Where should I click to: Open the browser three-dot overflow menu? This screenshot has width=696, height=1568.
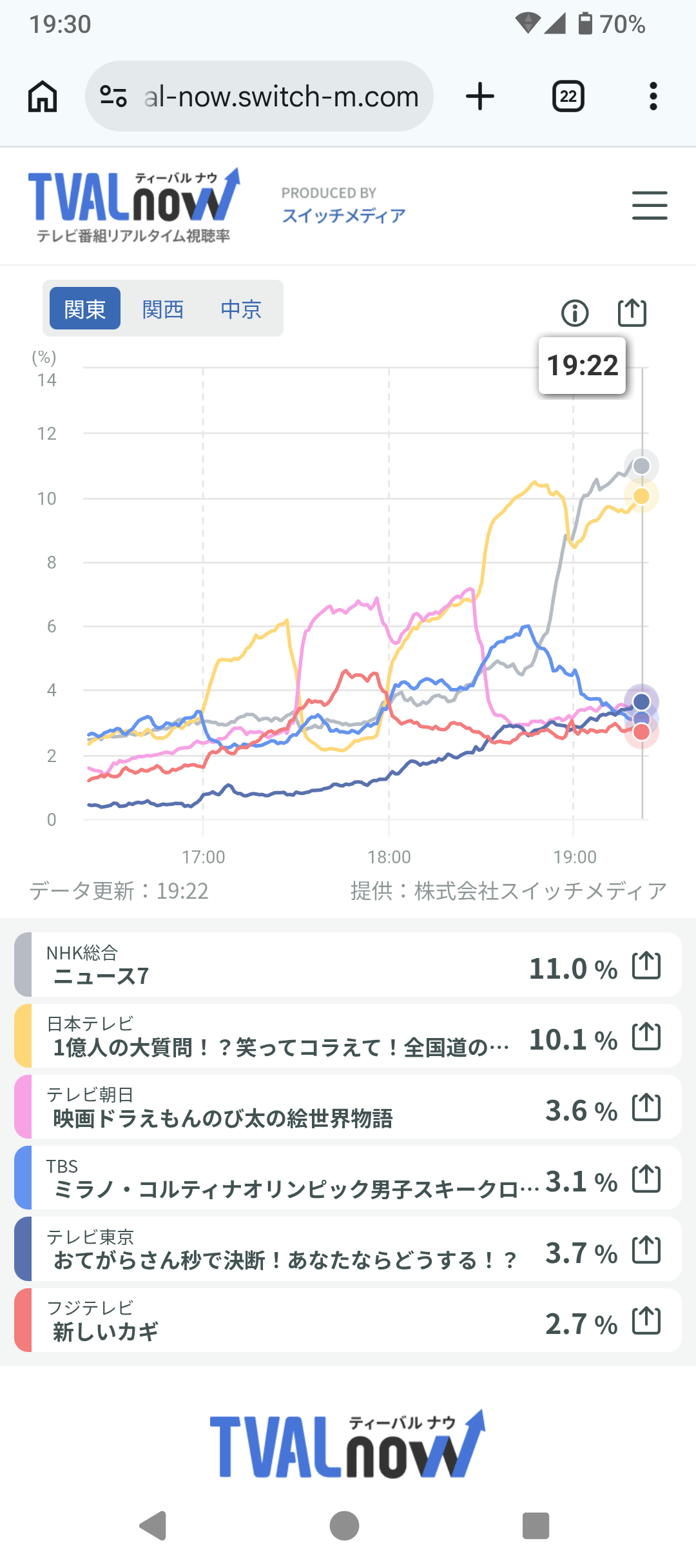[653, 97]
